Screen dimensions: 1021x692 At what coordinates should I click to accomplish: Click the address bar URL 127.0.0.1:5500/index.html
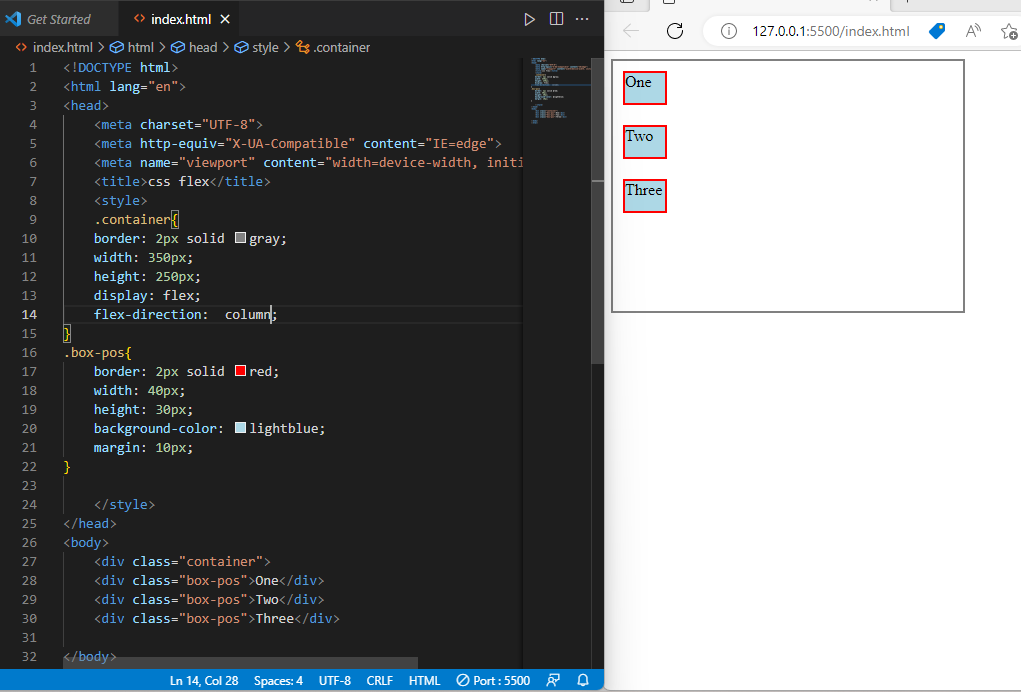pos(831,31)
